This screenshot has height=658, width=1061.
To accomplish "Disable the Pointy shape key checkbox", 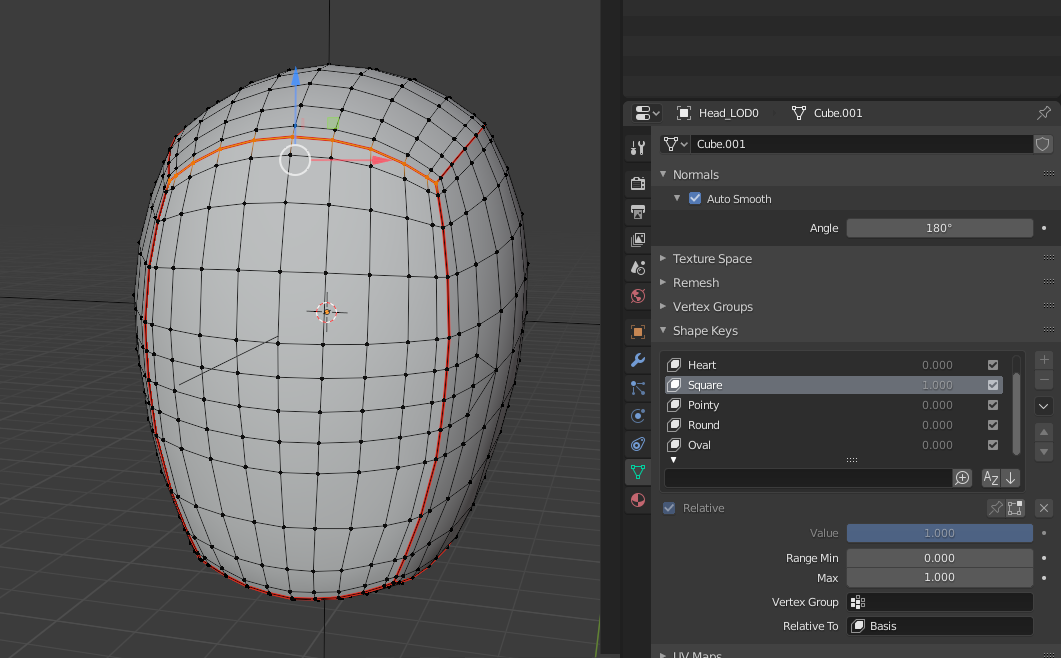I will [x=993, y=404].
